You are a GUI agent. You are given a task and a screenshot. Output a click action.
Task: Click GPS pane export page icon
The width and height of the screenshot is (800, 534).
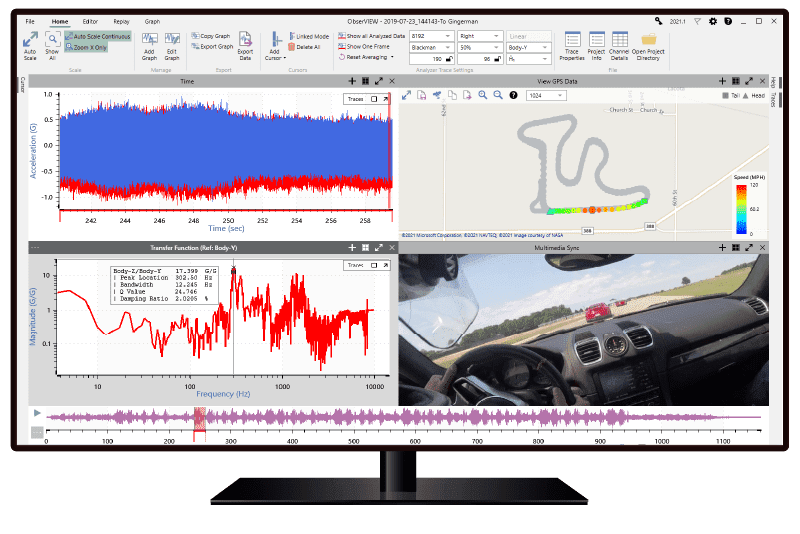pyautogui.click(x=467, y=95)
